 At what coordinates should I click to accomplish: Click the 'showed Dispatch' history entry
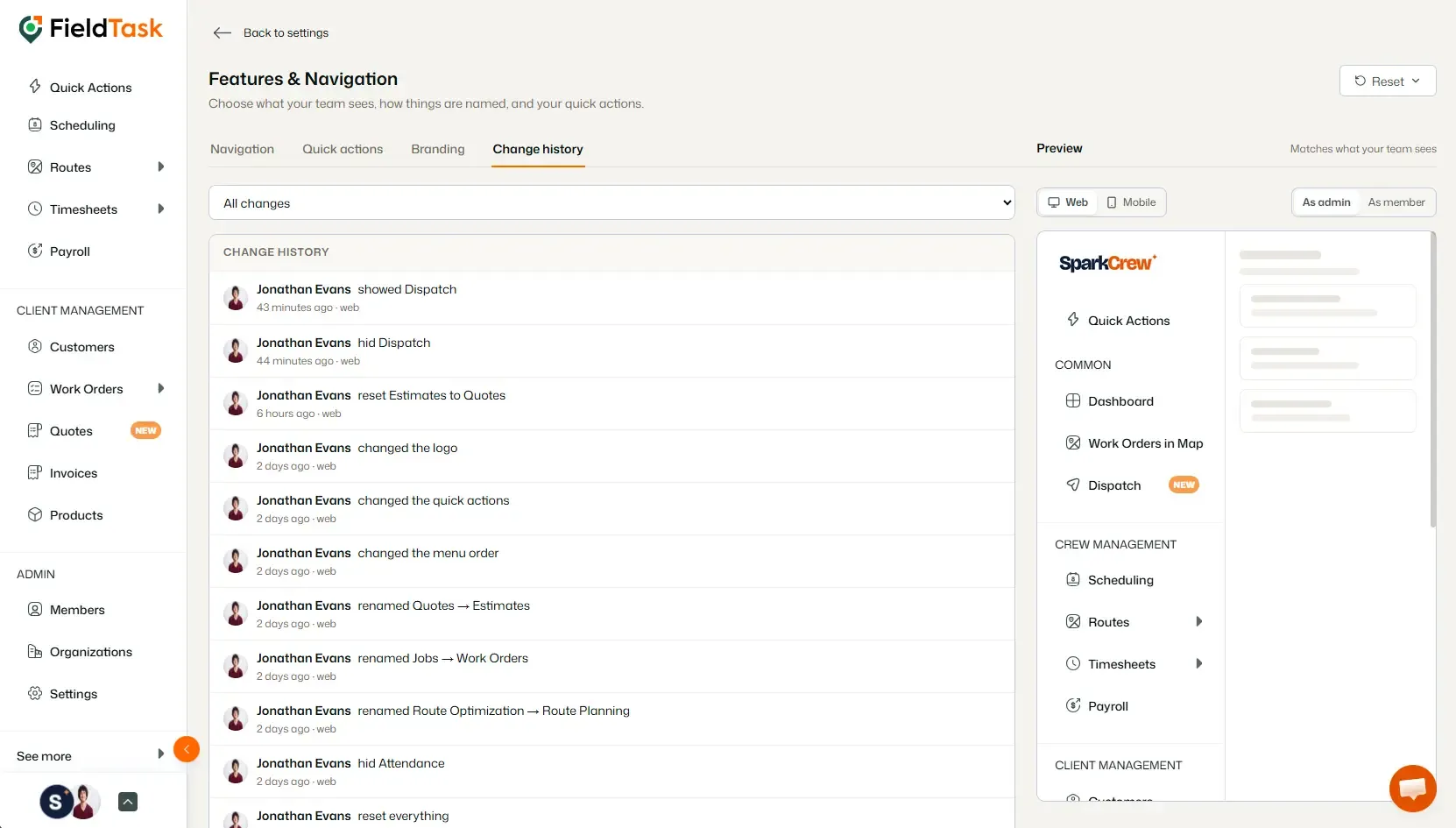(611, 298)
